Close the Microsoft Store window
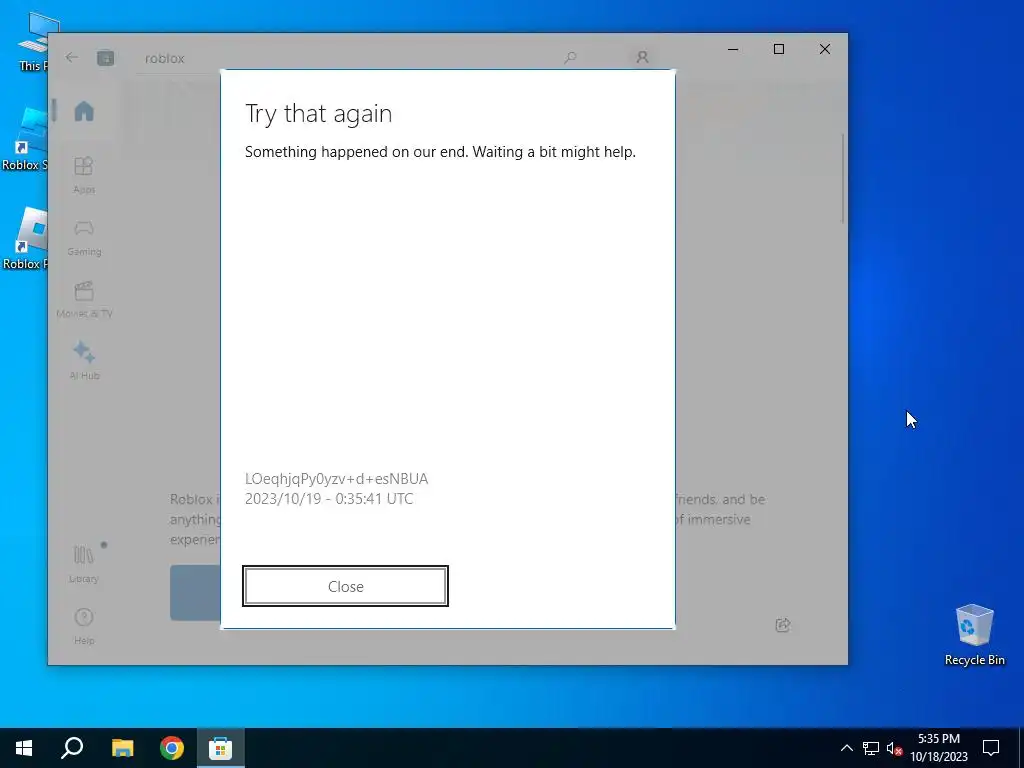The width and height of the screenshot is (1024, 768). (x=825, y=49)
